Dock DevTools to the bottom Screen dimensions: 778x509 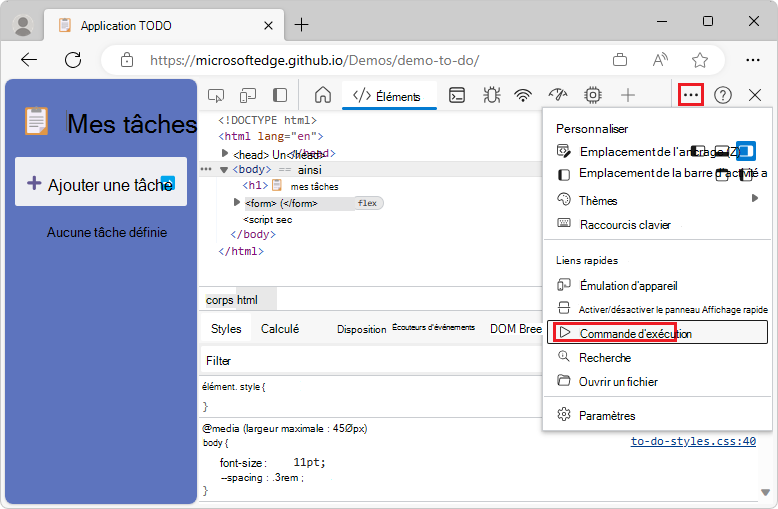point(722,151)
